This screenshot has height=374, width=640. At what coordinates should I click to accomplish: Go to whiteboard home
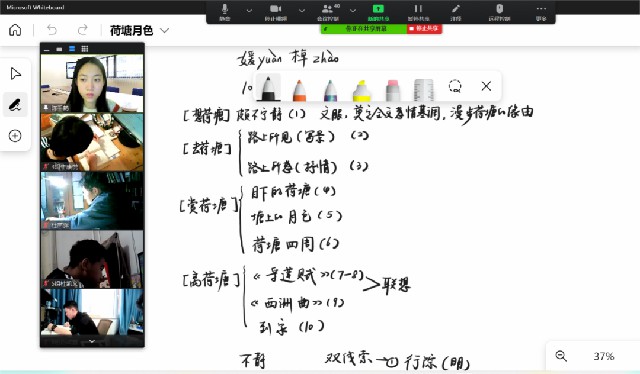click(15, 30)
